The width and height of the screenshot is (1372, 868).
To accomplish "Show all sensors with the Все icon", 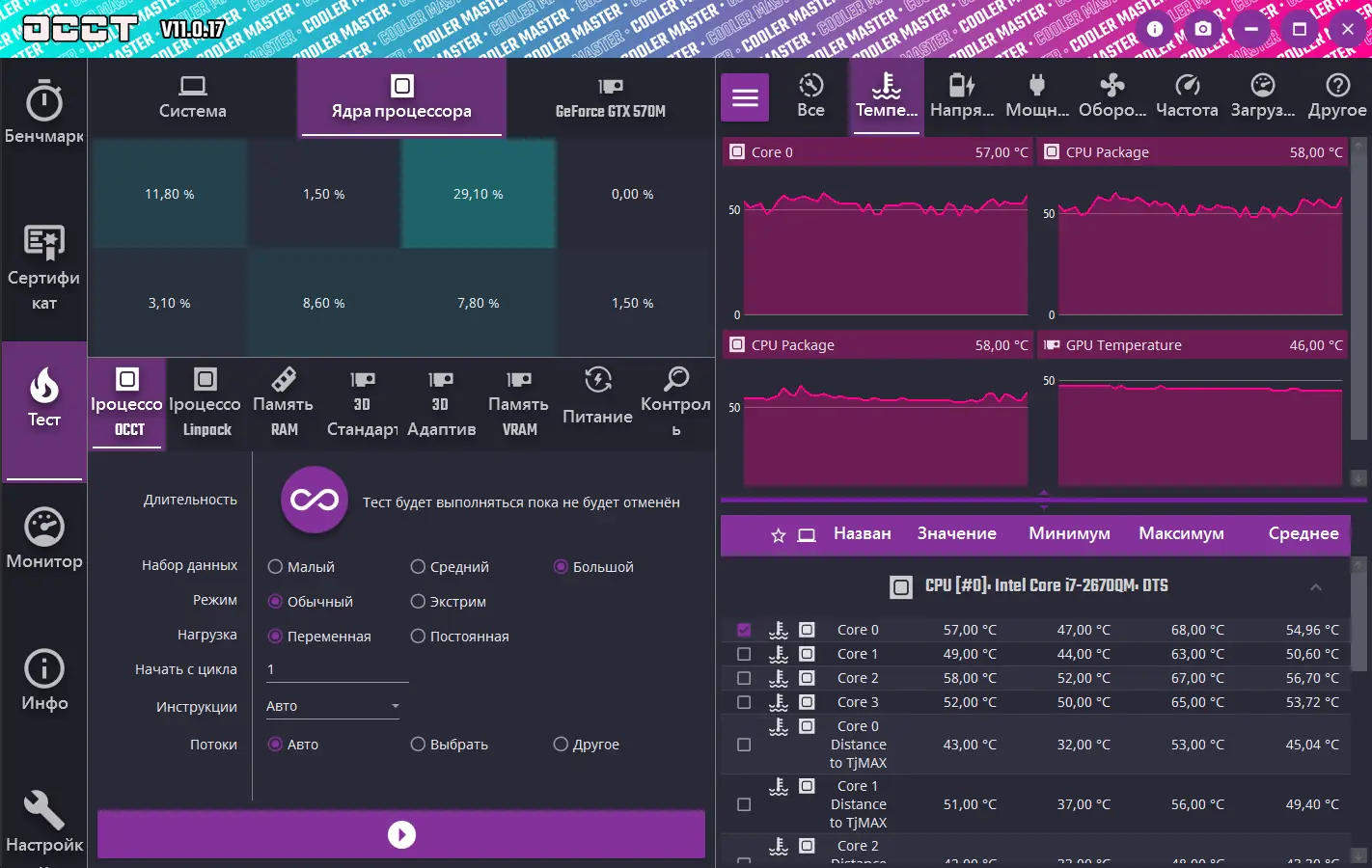I will (x=810, y=95).
